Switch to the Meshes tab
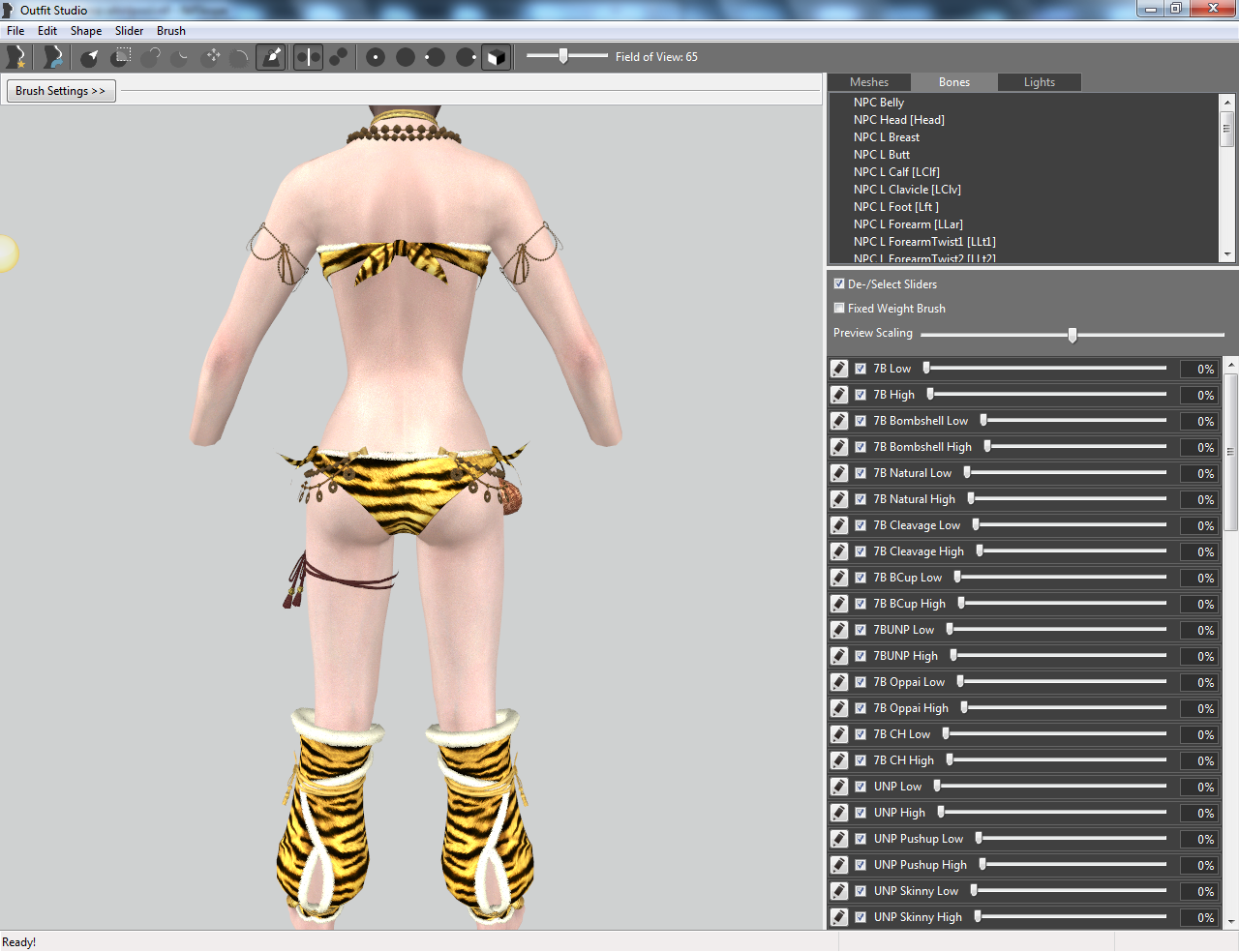 coord(869,82)
